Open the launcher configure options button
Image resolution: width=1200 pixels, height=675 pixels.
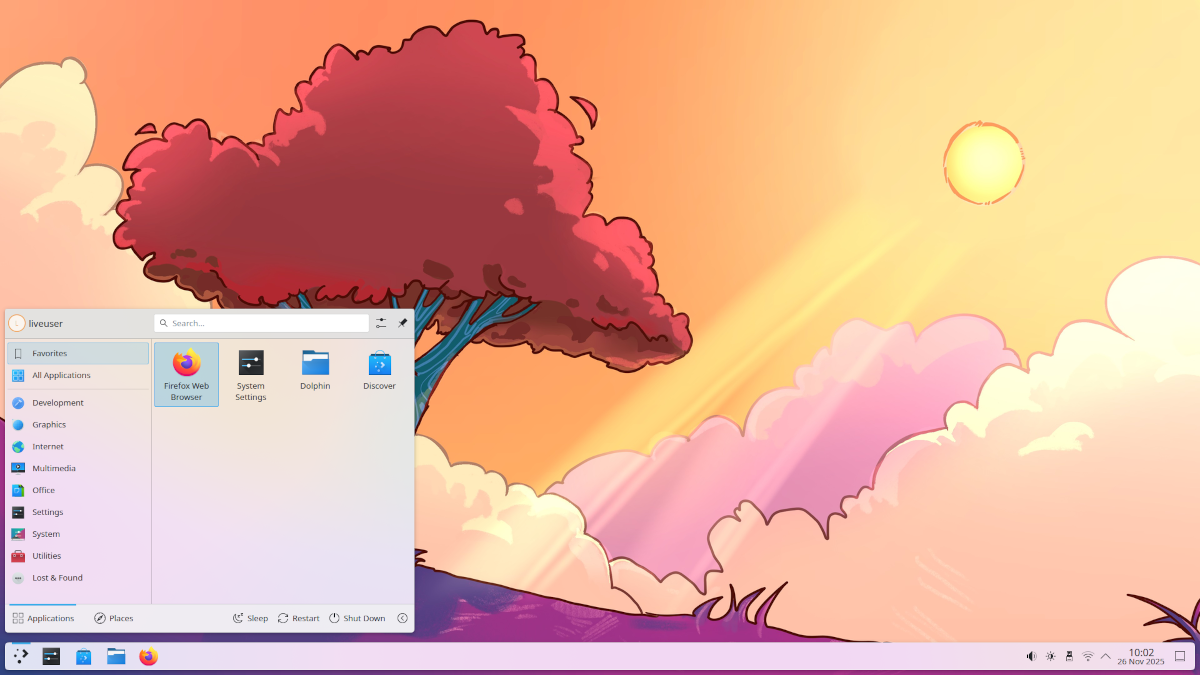[381, 323]
